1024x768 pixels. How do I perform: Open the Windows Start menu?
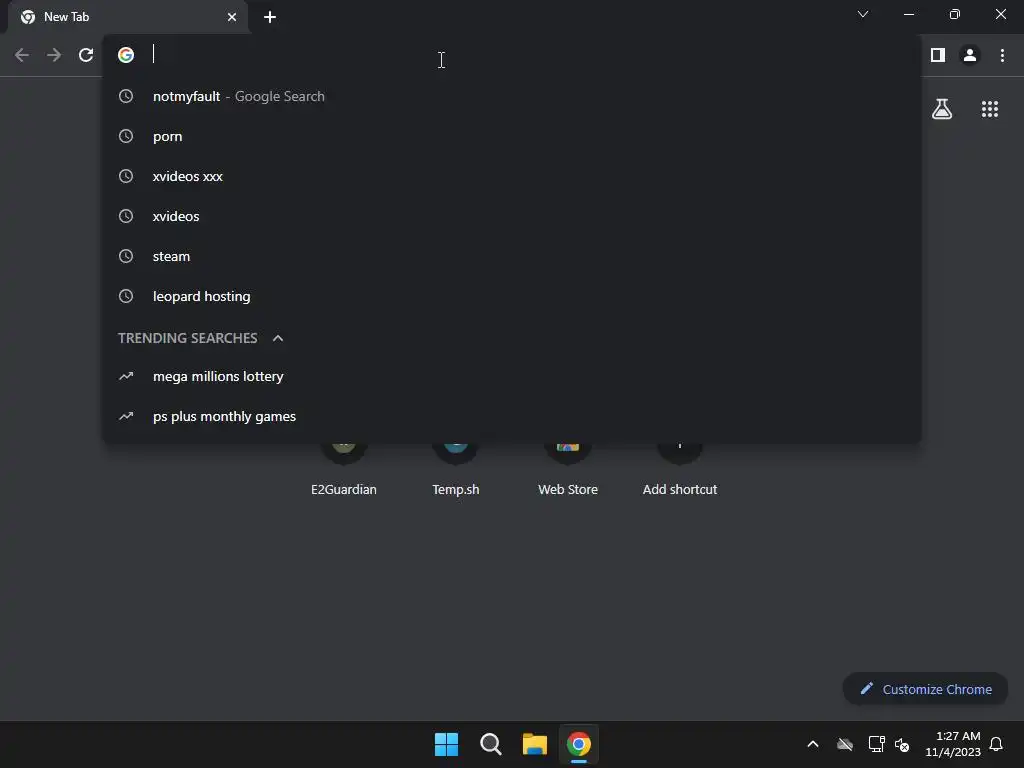[x=447, y=744]
